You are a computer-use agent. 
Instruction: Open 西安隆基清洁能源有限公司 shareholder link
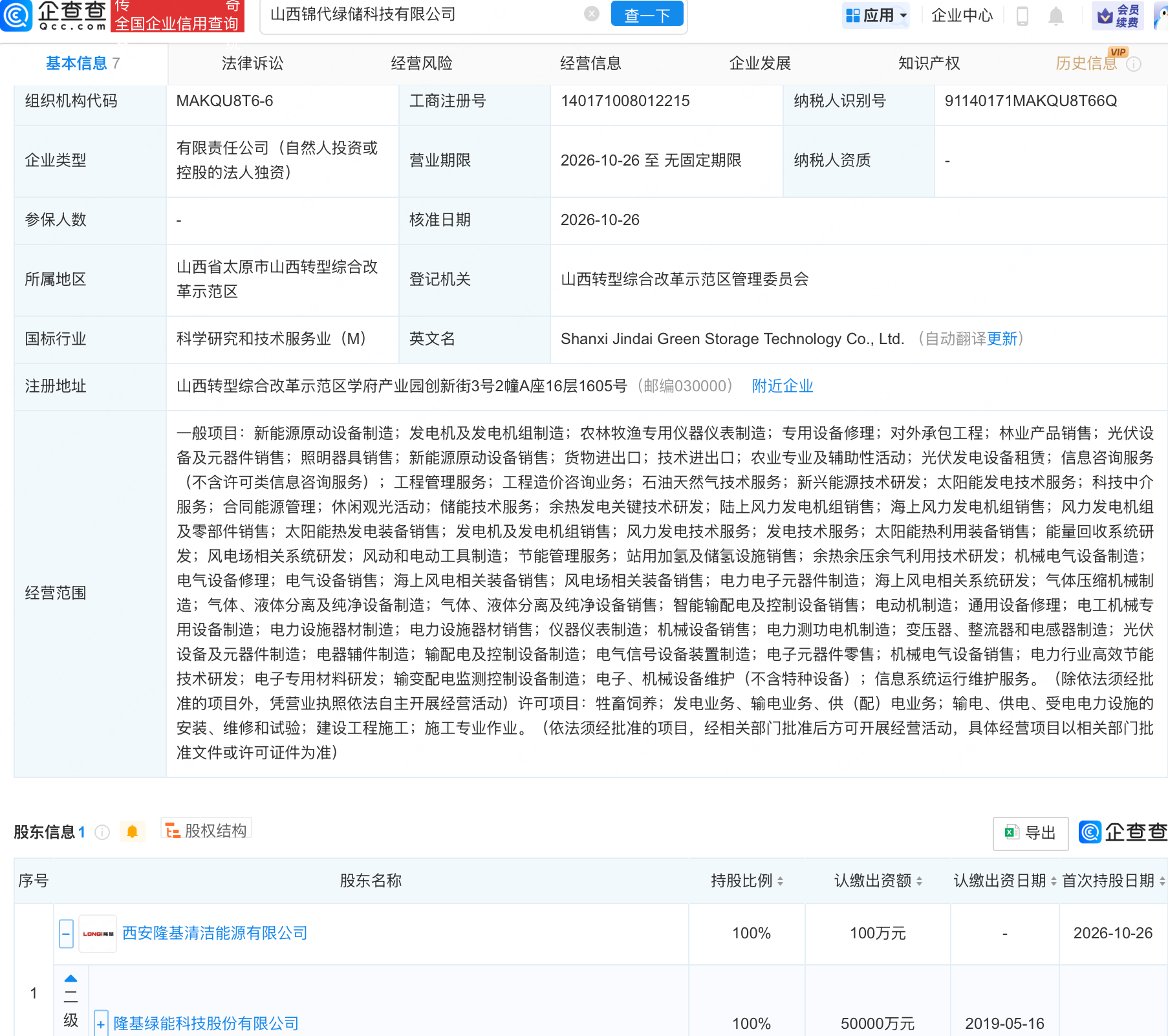pyautogui.click(x=215, y=933)
